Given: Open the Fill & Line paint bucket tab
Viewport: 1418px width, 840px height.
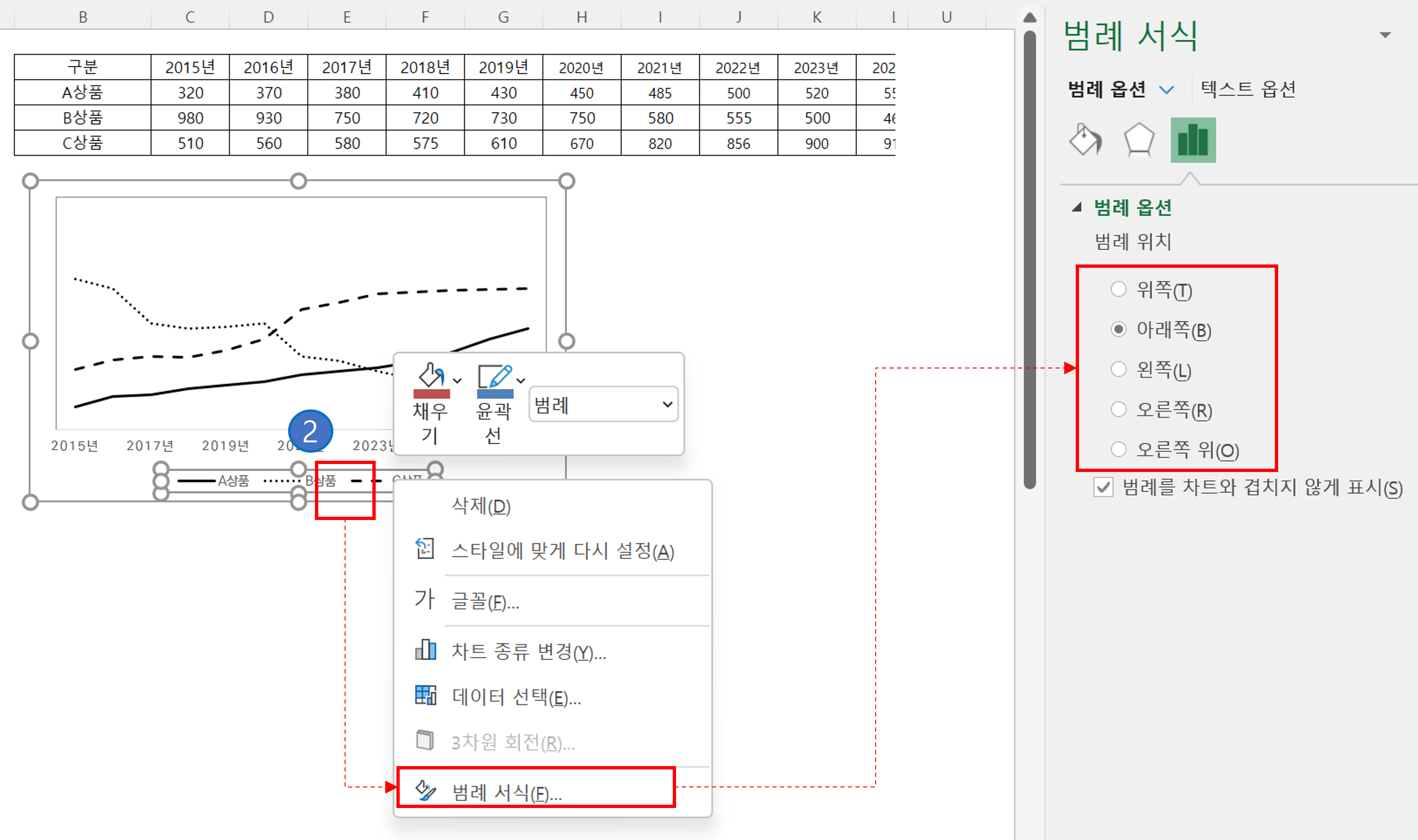Looking at the screenshot, I should click(1085, 140).
